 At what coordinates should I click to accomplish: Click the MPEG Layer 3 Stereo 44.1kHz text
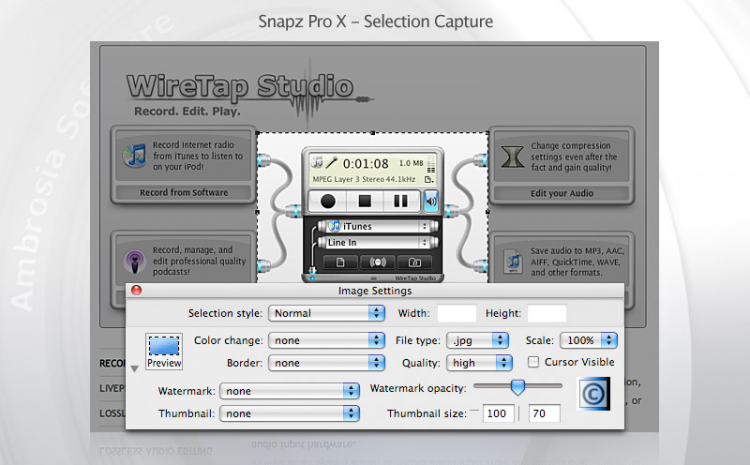coord(364,179)
